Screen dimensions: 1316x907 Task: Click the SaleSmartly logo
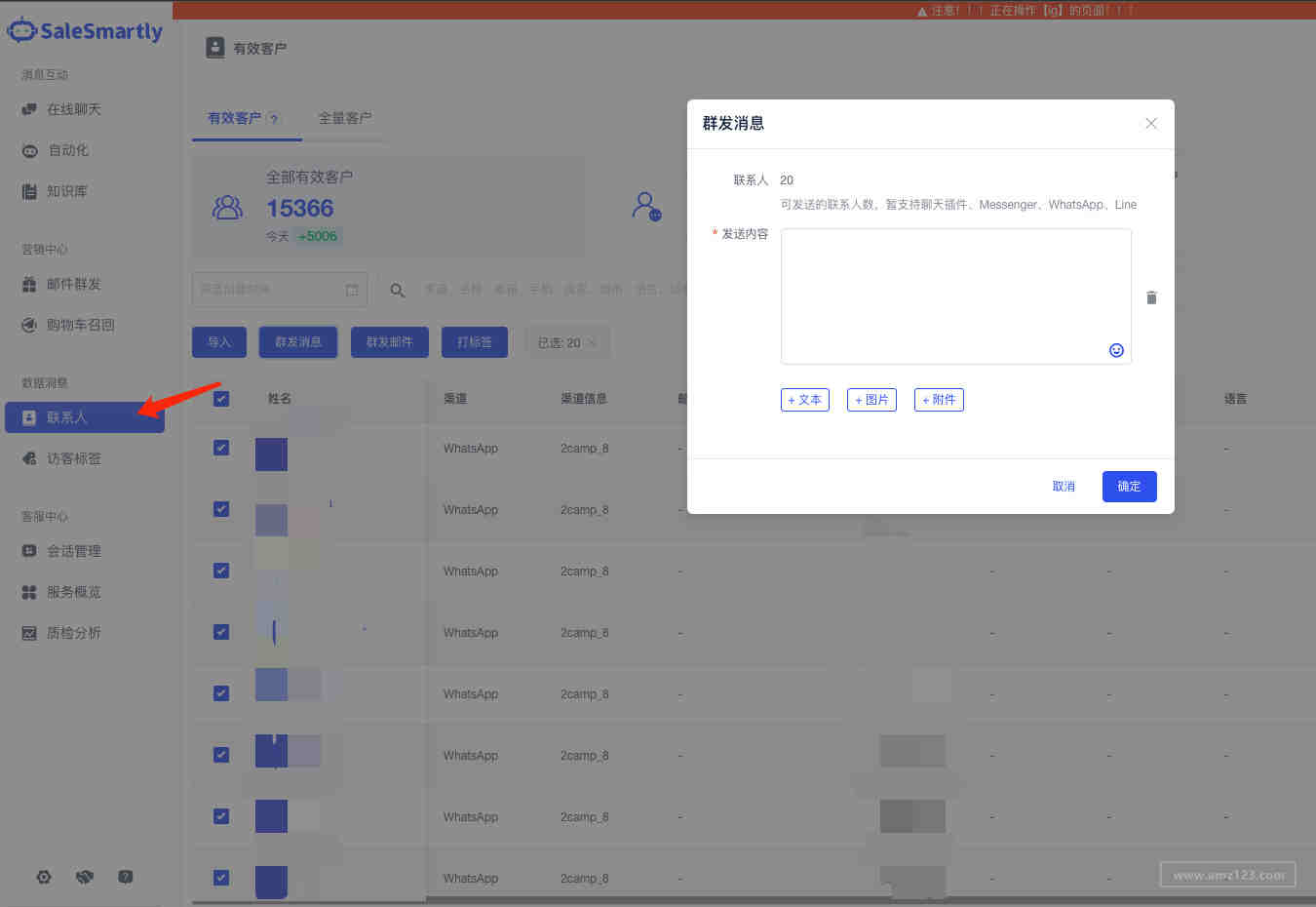tap(85, 31)
